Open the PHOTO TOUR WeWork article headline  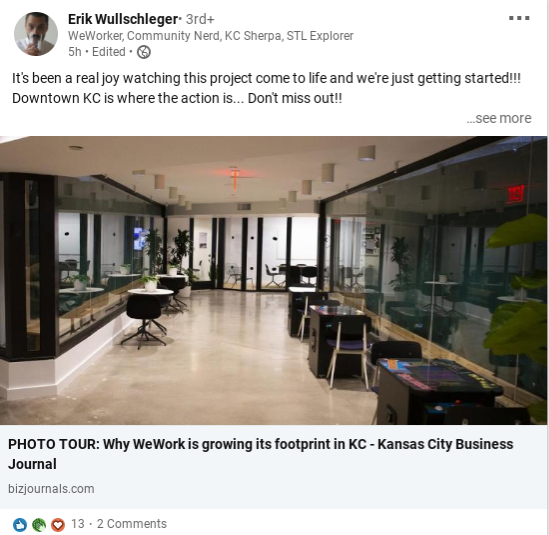(260, 454)
